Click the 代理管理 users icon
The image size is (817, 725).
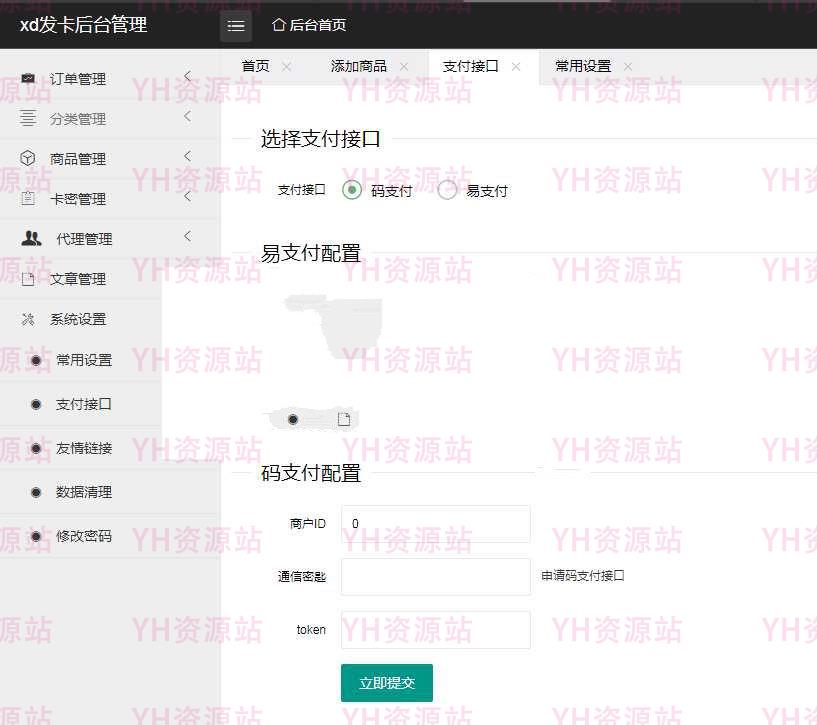pos(32,238)
